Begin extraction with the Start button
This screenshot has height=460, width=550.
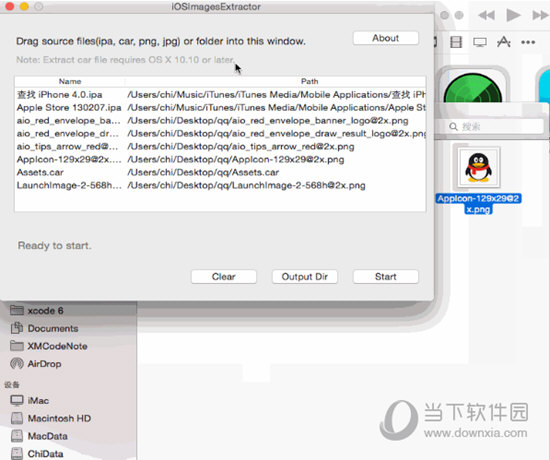coord(385,276)
